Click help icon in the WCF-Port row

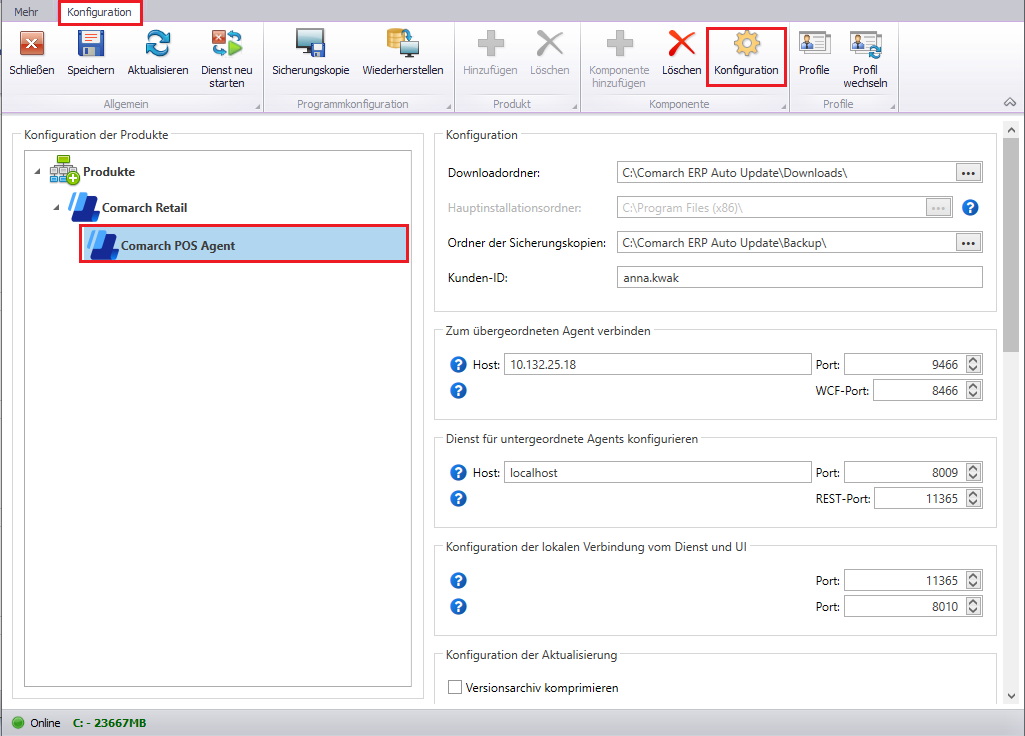(x=458, y=391)
